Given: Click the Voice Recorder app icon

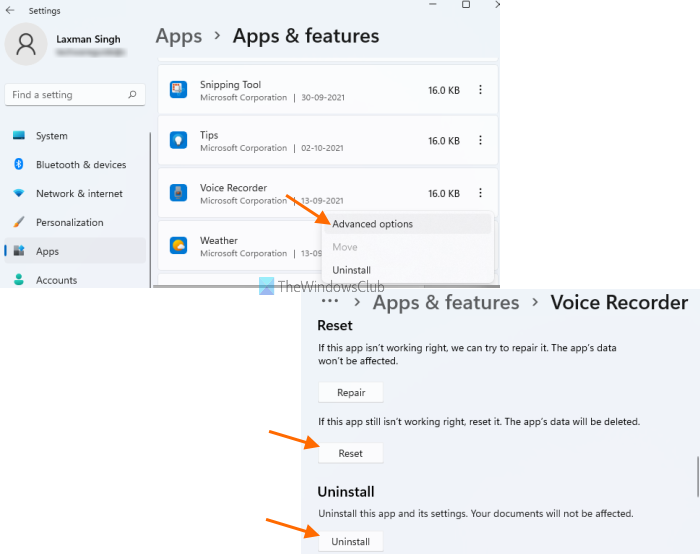Looking at the screenshot, I should pos(178,193).
